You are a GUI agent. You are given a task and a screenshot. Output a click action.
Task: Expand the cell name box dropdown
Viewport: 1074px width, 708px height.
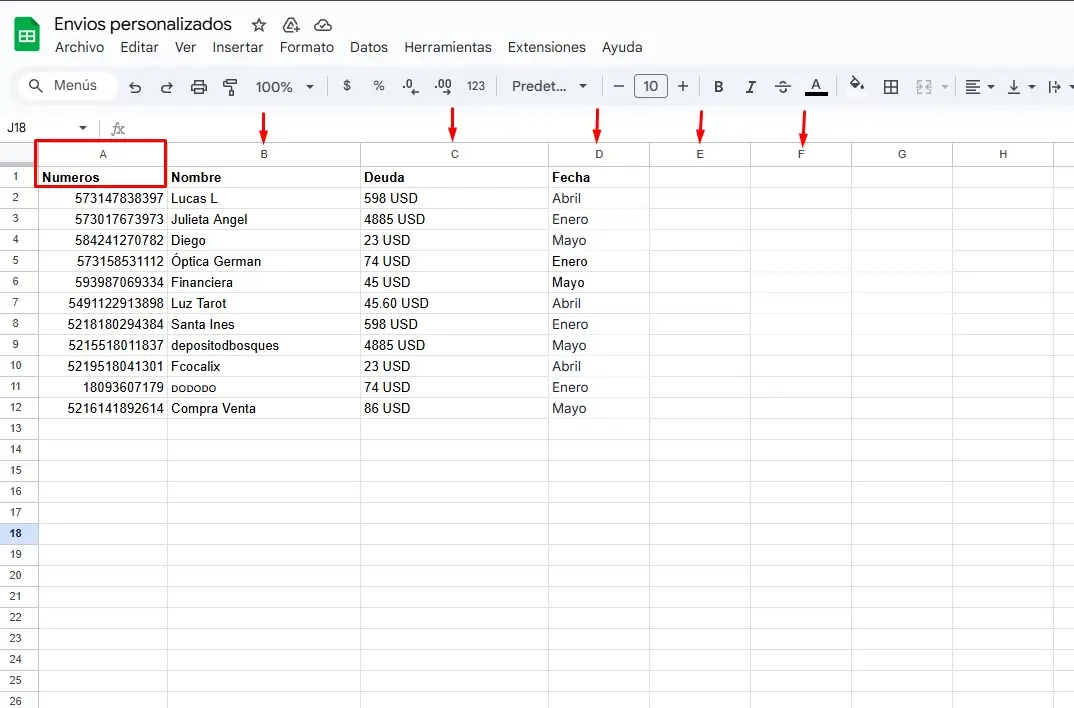click(83, 128)
